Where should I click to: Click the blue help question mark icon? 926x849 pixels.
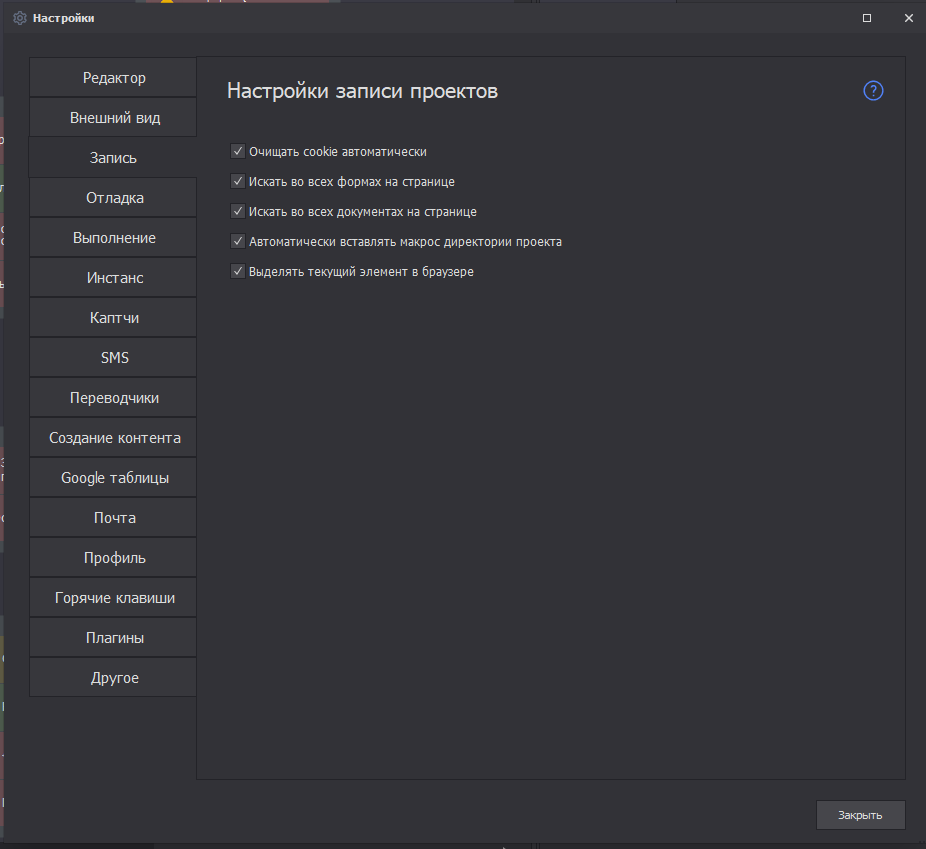point(873,91)
